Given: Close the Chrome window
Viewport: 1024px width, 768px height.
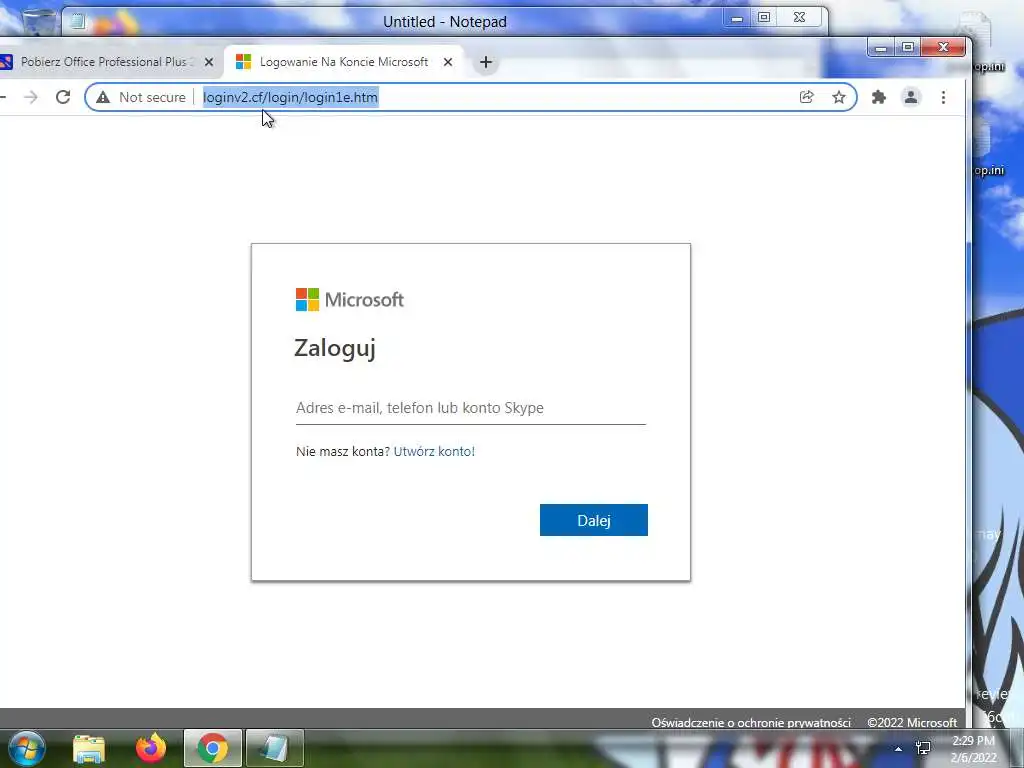Looking at the screenshot, I should click(943, 48).
